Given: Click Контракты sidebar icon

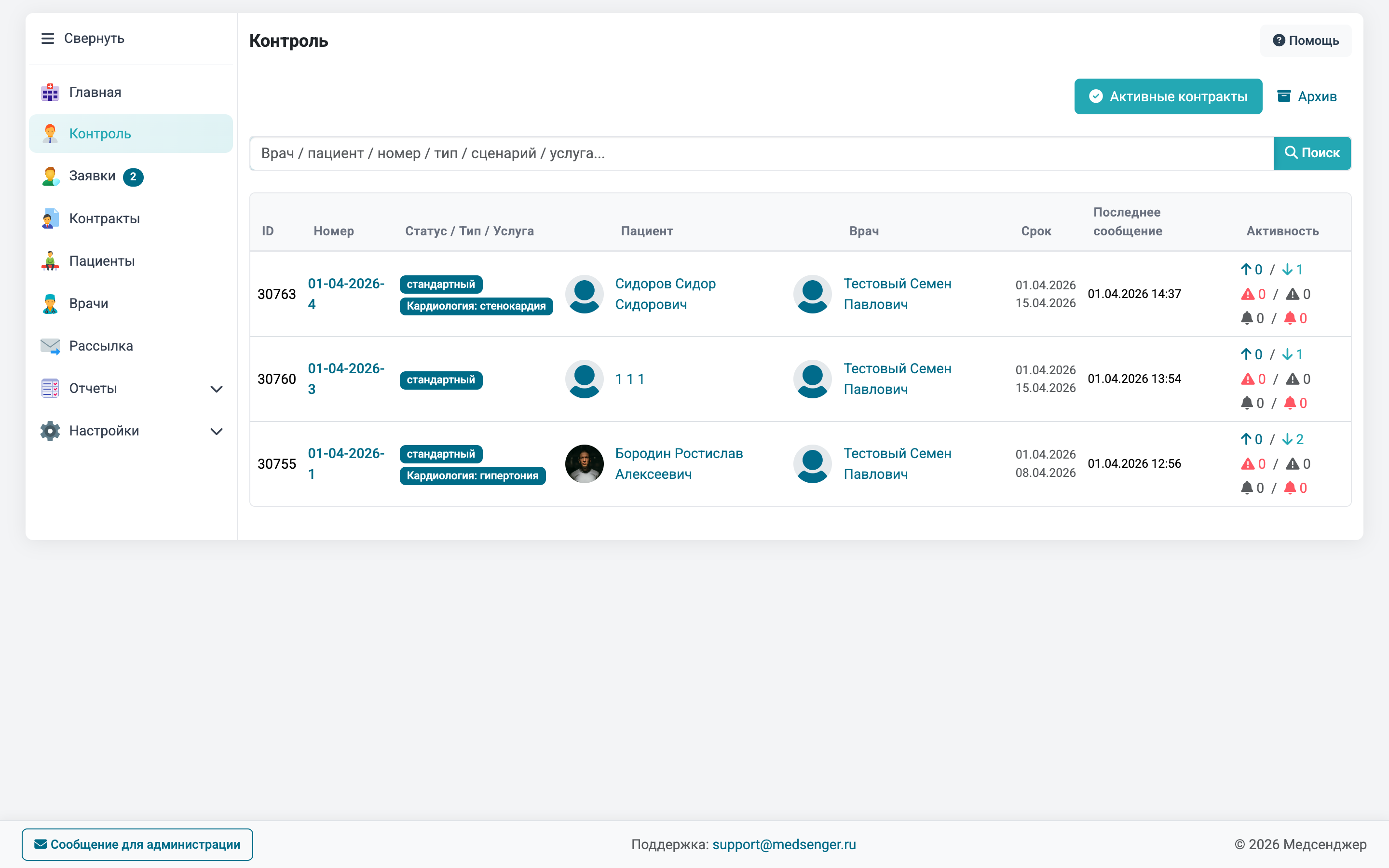Looking at the screenshot, I should click(50, 219).
